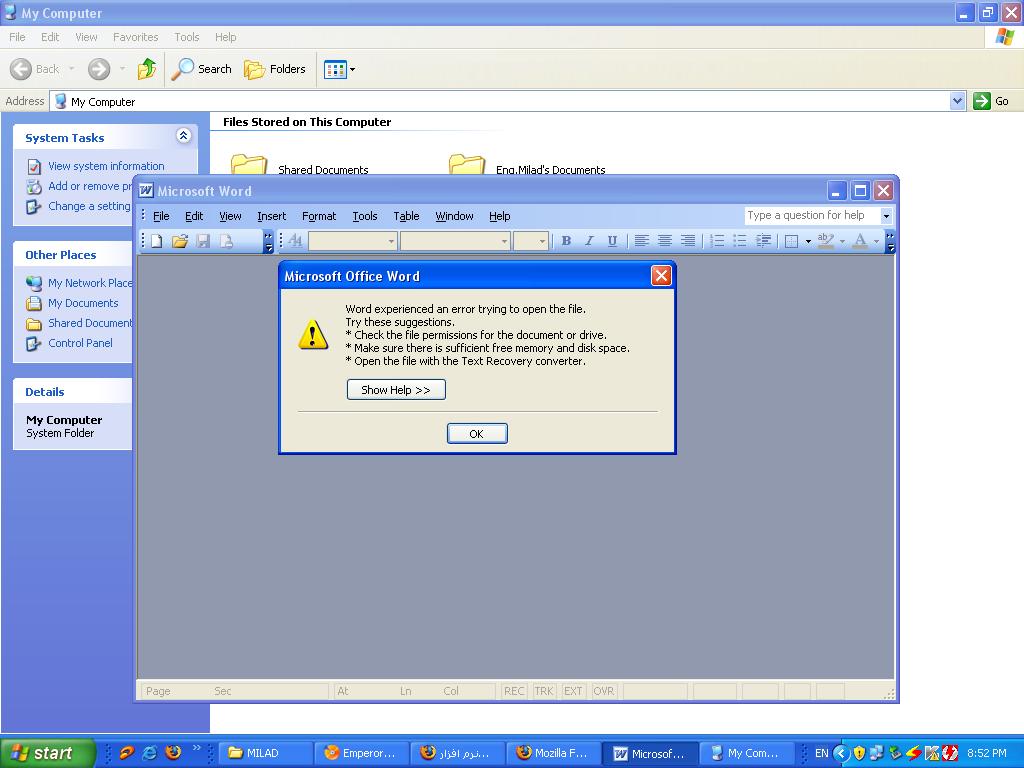
Task: Open the border style dropdown arrow
Action: pyautogui.click(x=808, y=242)
